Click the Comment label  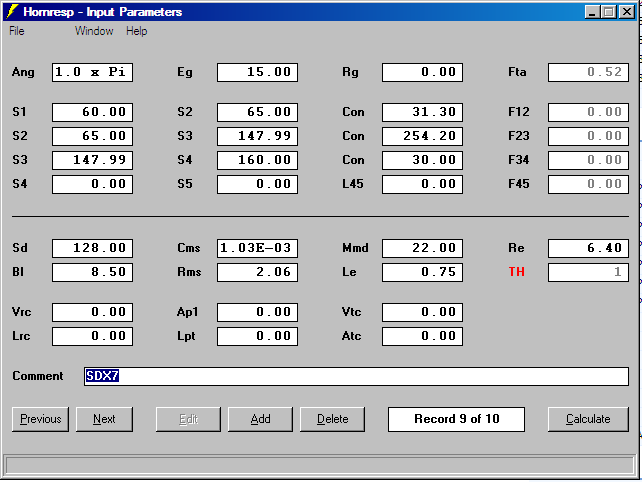[38, 376]
